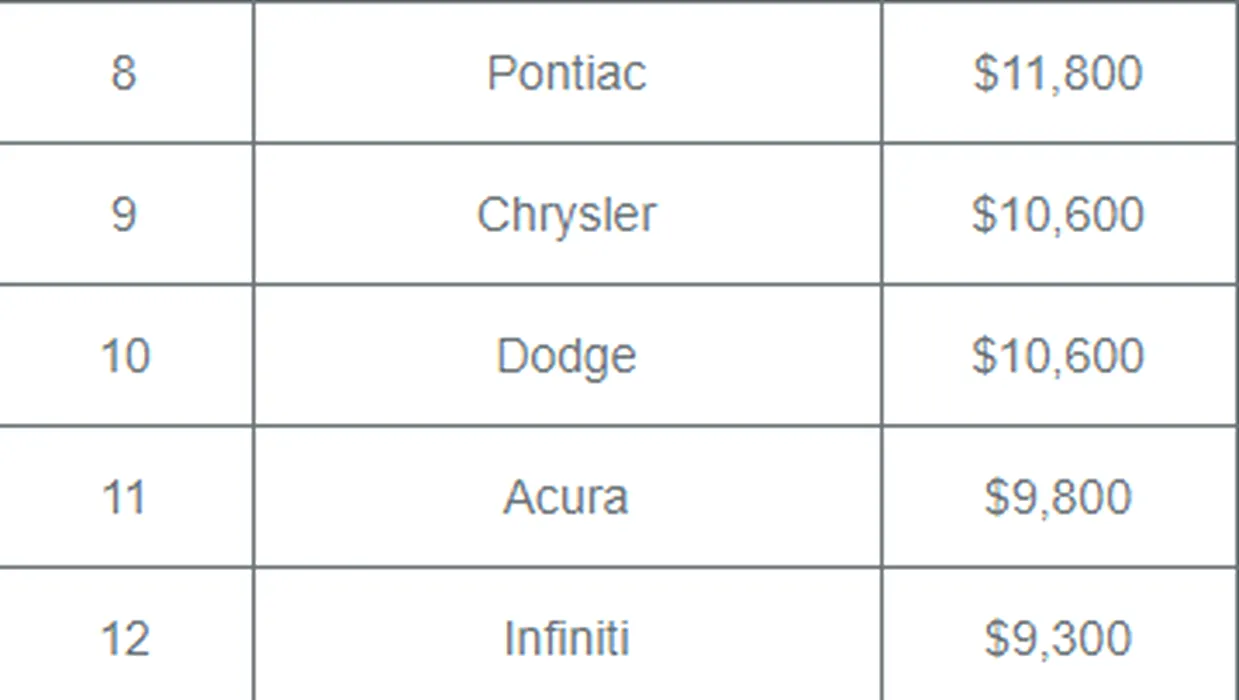
Task: Click the dollar sign in Chrysler's price
Action: click(x=985, y=214)
